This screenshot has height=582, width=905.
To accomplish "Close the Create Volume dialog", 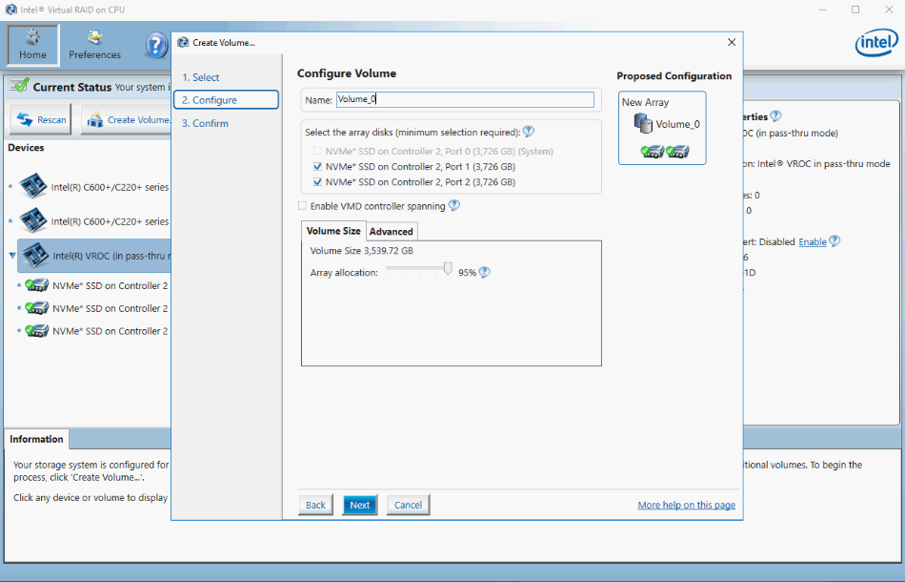I will pos(731,42).
